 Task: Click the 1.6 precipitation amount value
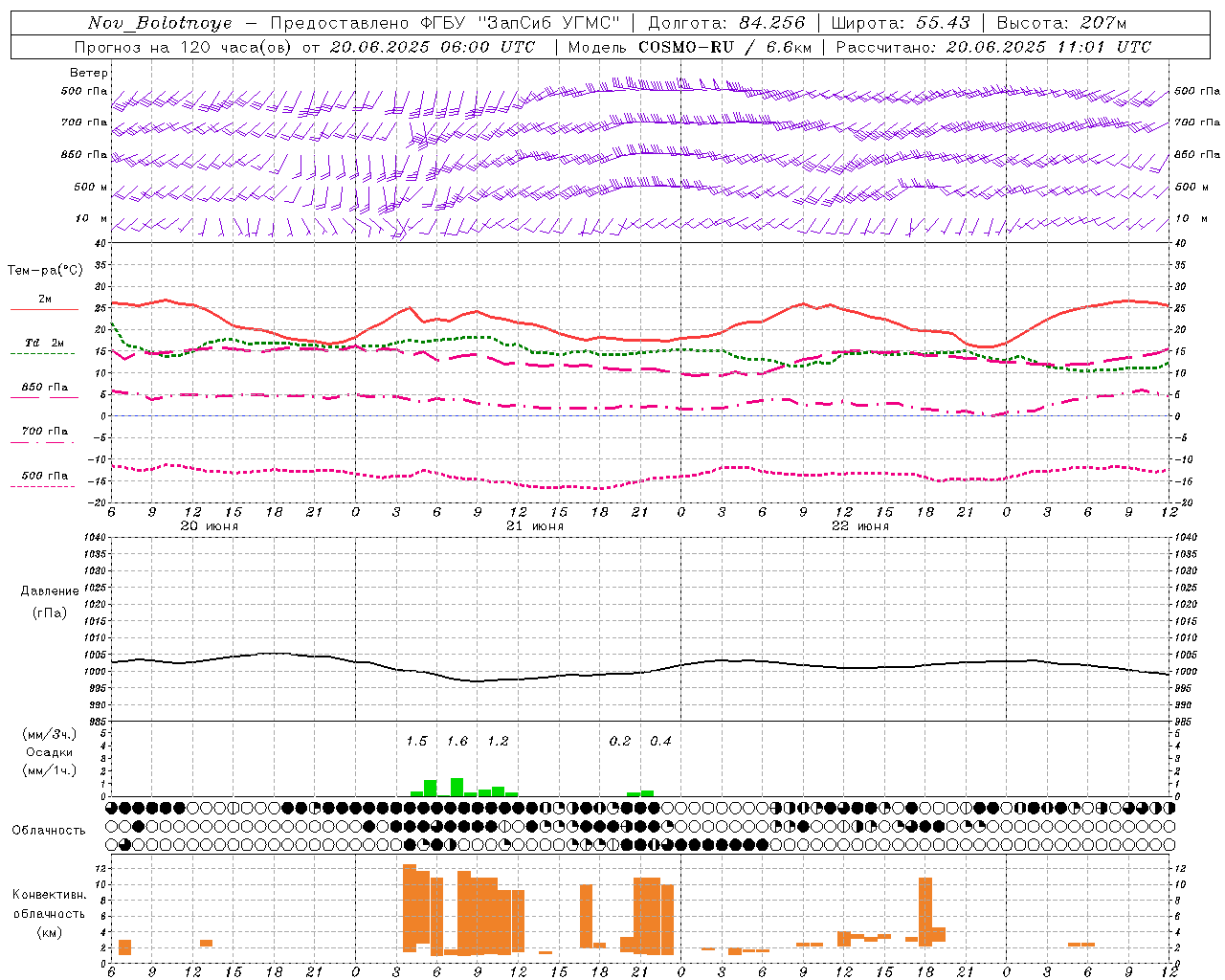pyautogui.click(x=457, y=742)
